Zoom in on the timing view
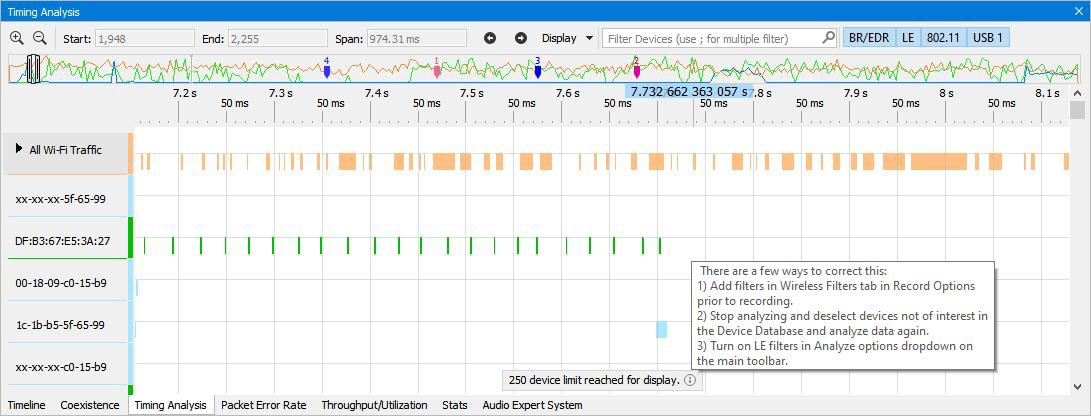 click(16, 38)
